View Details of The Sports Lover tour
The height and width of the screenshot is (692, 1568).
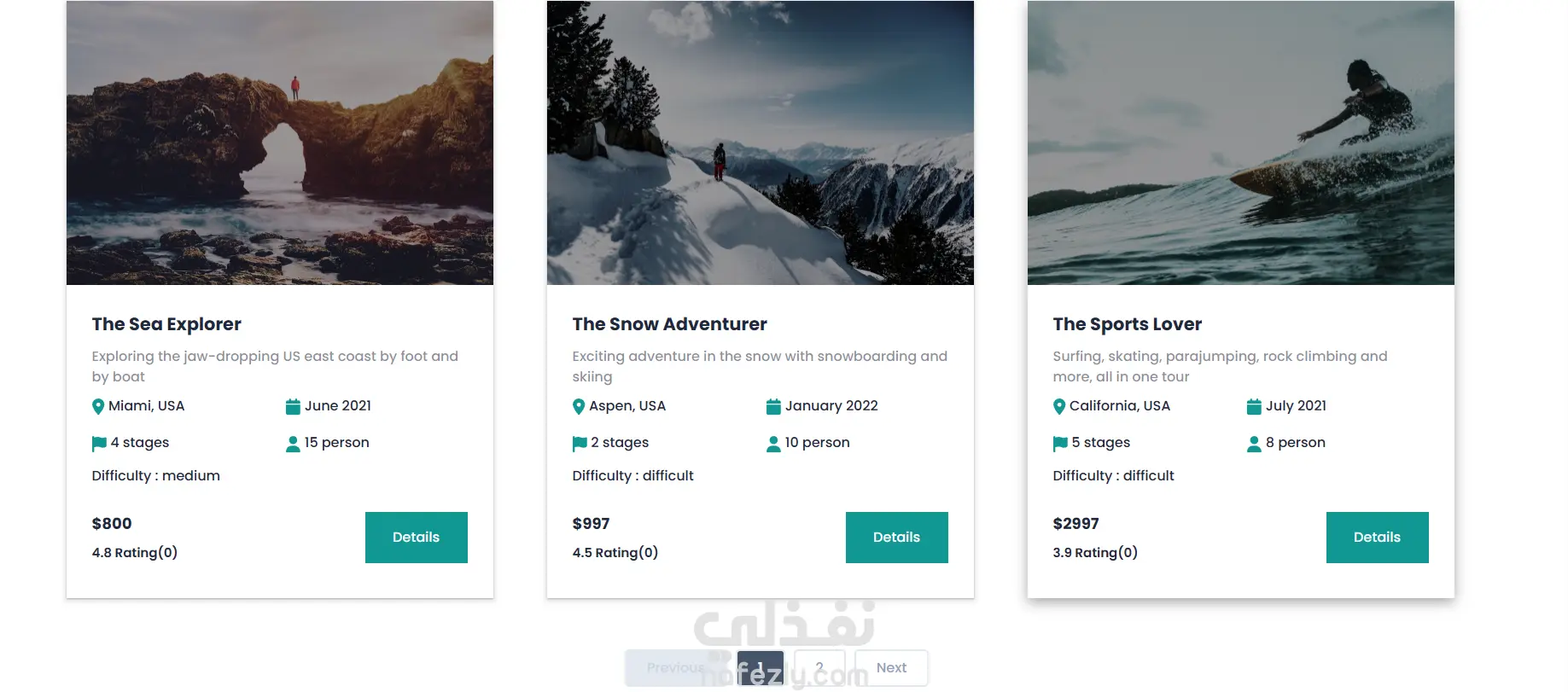[1377, 538]
